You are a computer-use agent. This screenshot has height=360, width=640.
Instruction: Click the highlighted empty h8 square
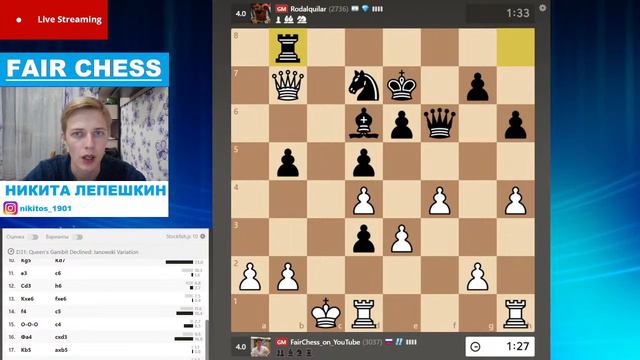516,47
